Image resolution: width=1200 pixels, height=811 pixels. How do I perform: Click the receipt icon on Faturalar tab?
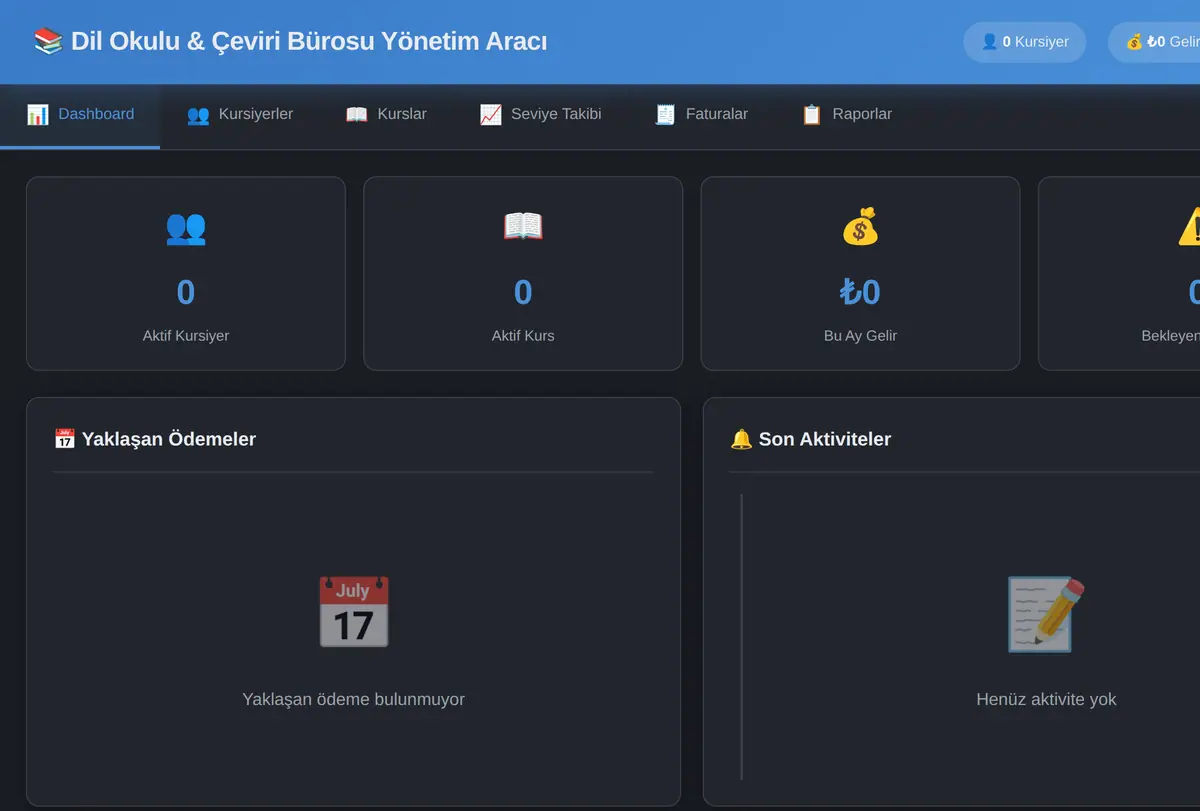tap(665, 115)
